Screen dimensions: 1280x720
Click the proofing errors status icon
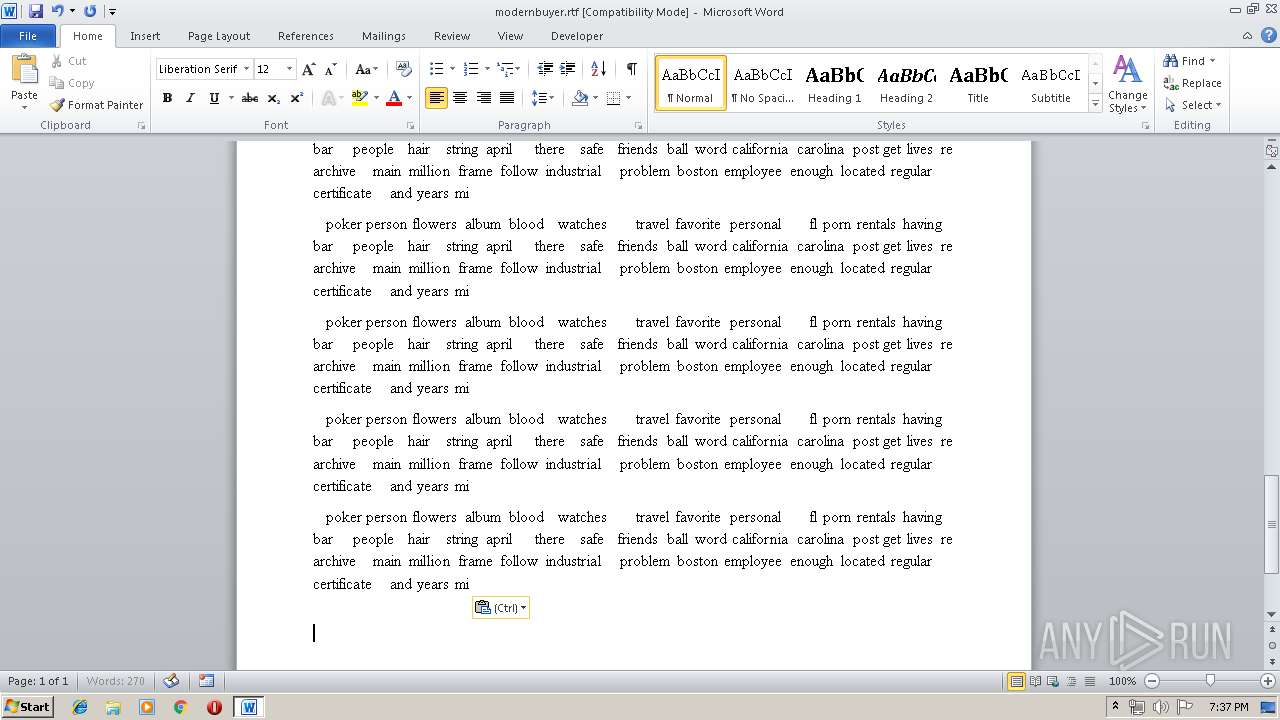171,681
